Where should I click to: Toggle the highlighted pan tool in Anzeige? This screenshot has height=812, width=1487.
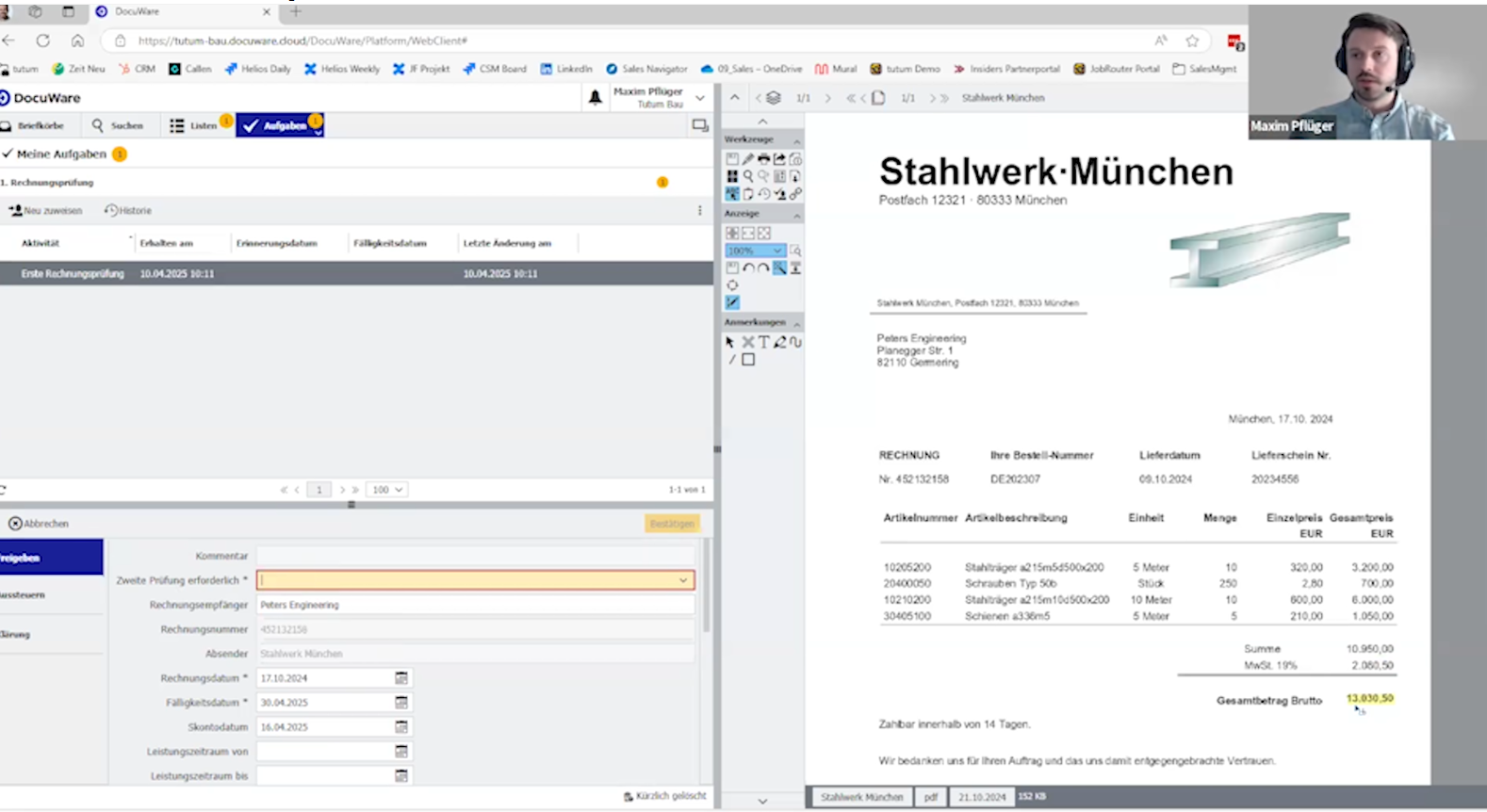779,268
